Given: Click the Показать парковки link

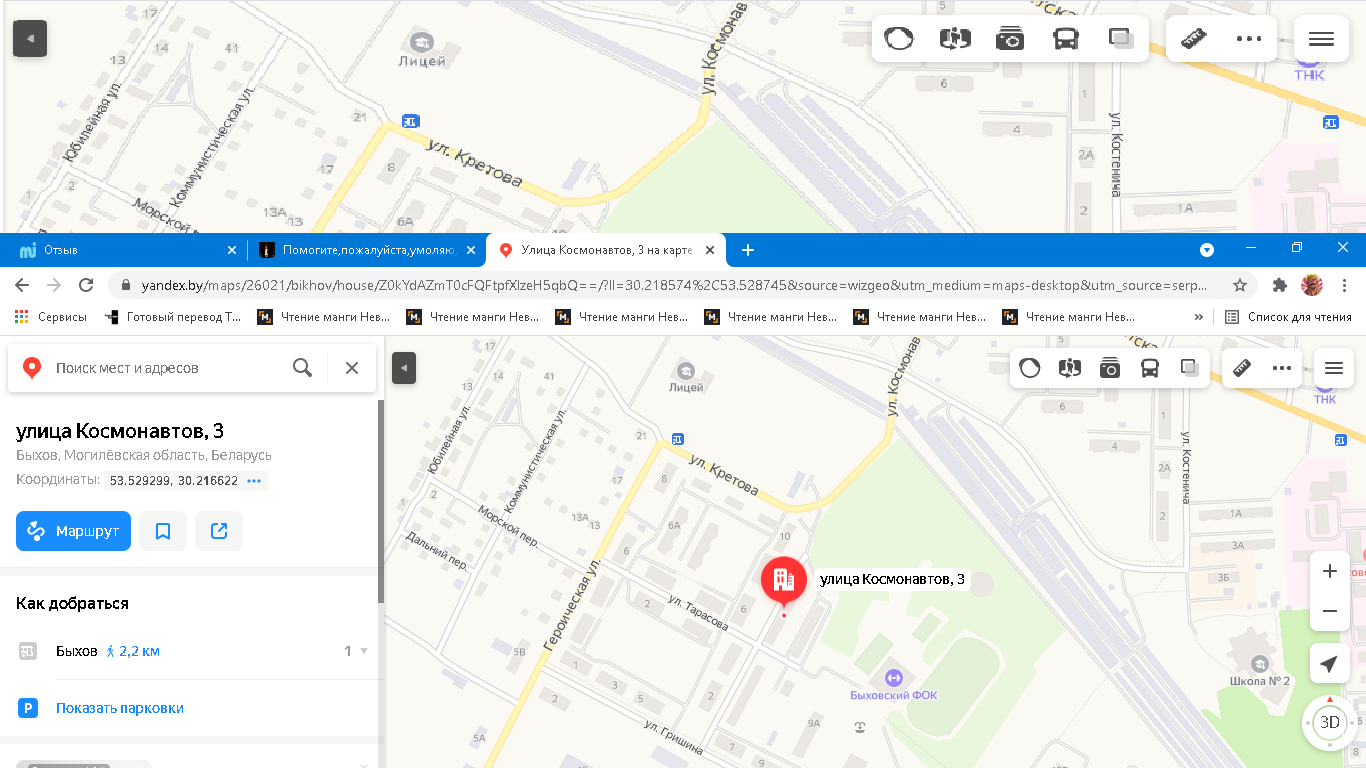Looking at the screenshot, I should pos(120,708).
